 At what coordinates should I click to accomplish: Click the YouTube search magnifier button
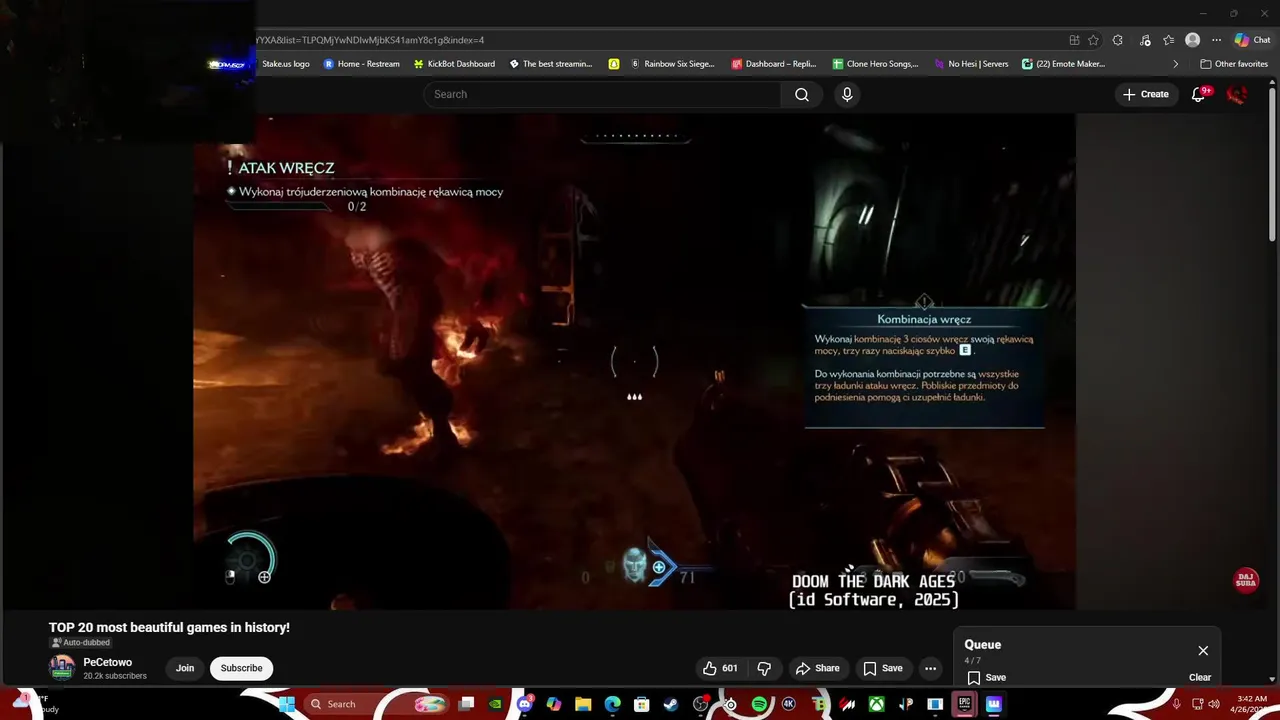pos(802,94)
